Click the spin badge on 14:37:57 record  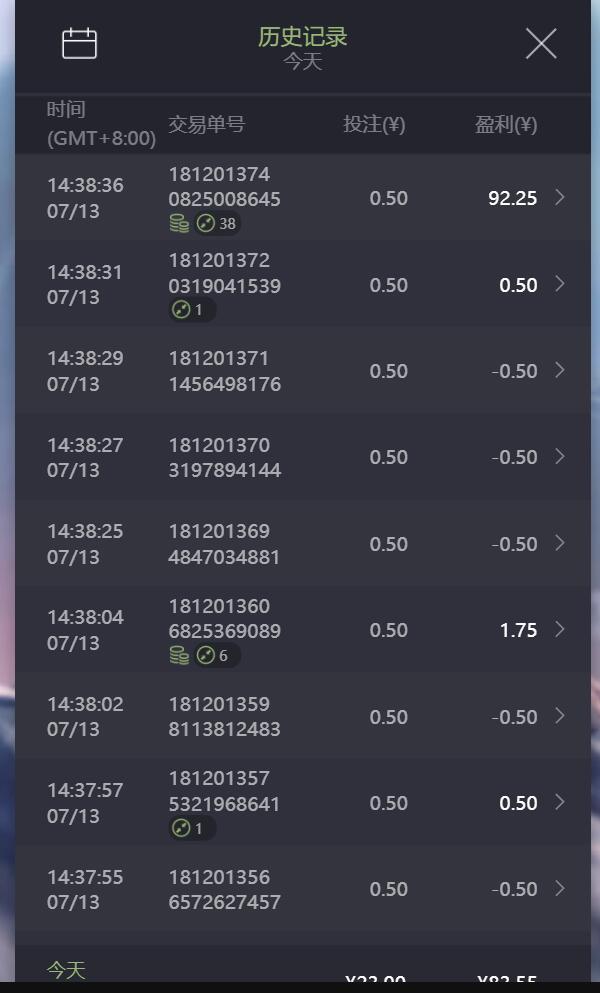point(192,828)
